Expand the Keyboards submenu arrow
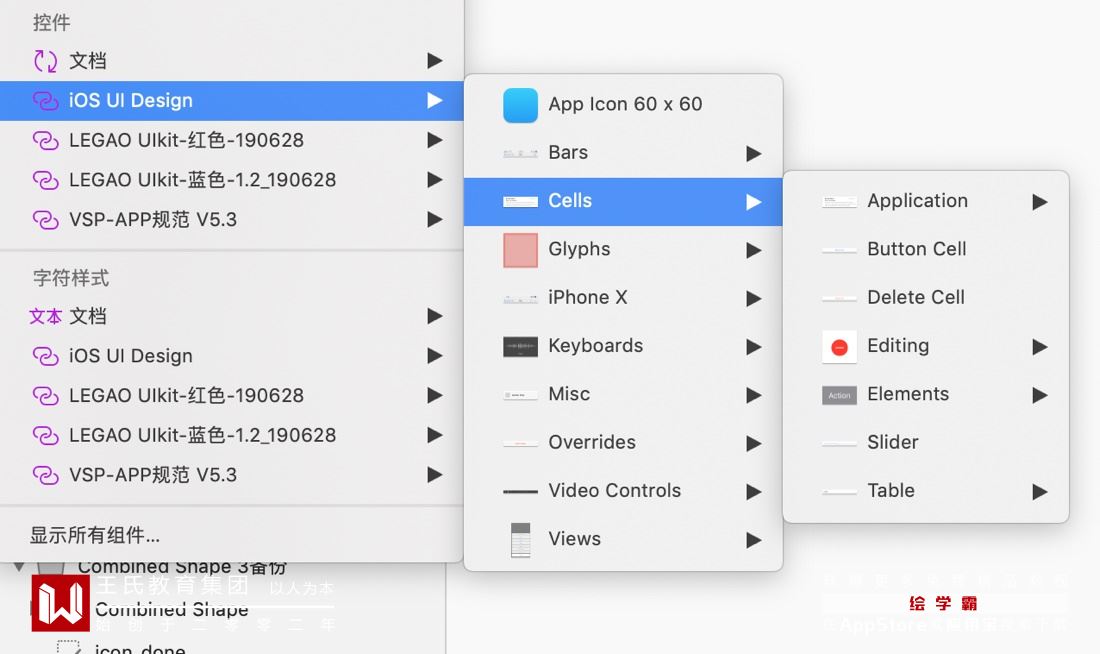 [753, 347]
